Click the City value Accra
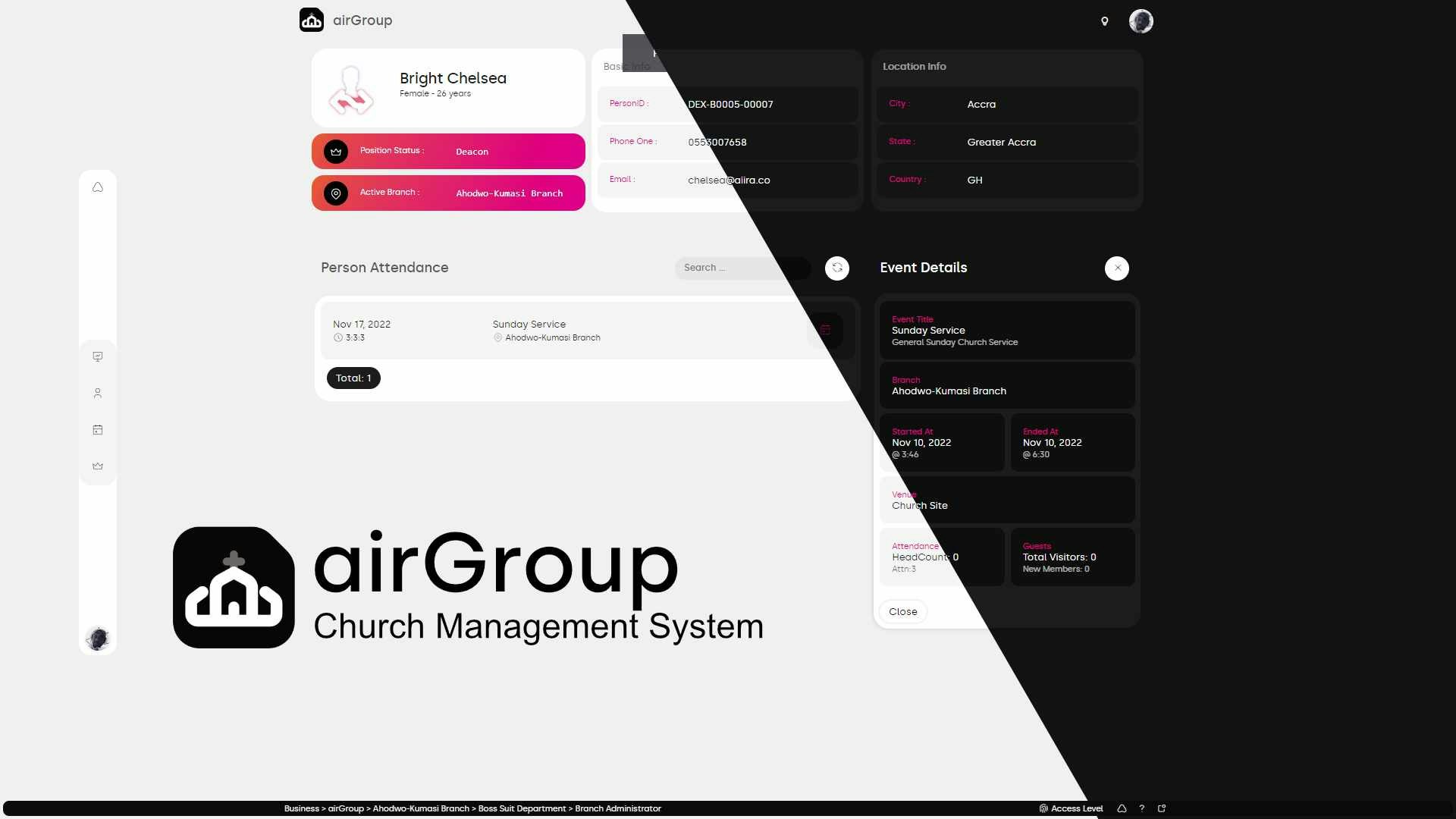 (981, 105)
